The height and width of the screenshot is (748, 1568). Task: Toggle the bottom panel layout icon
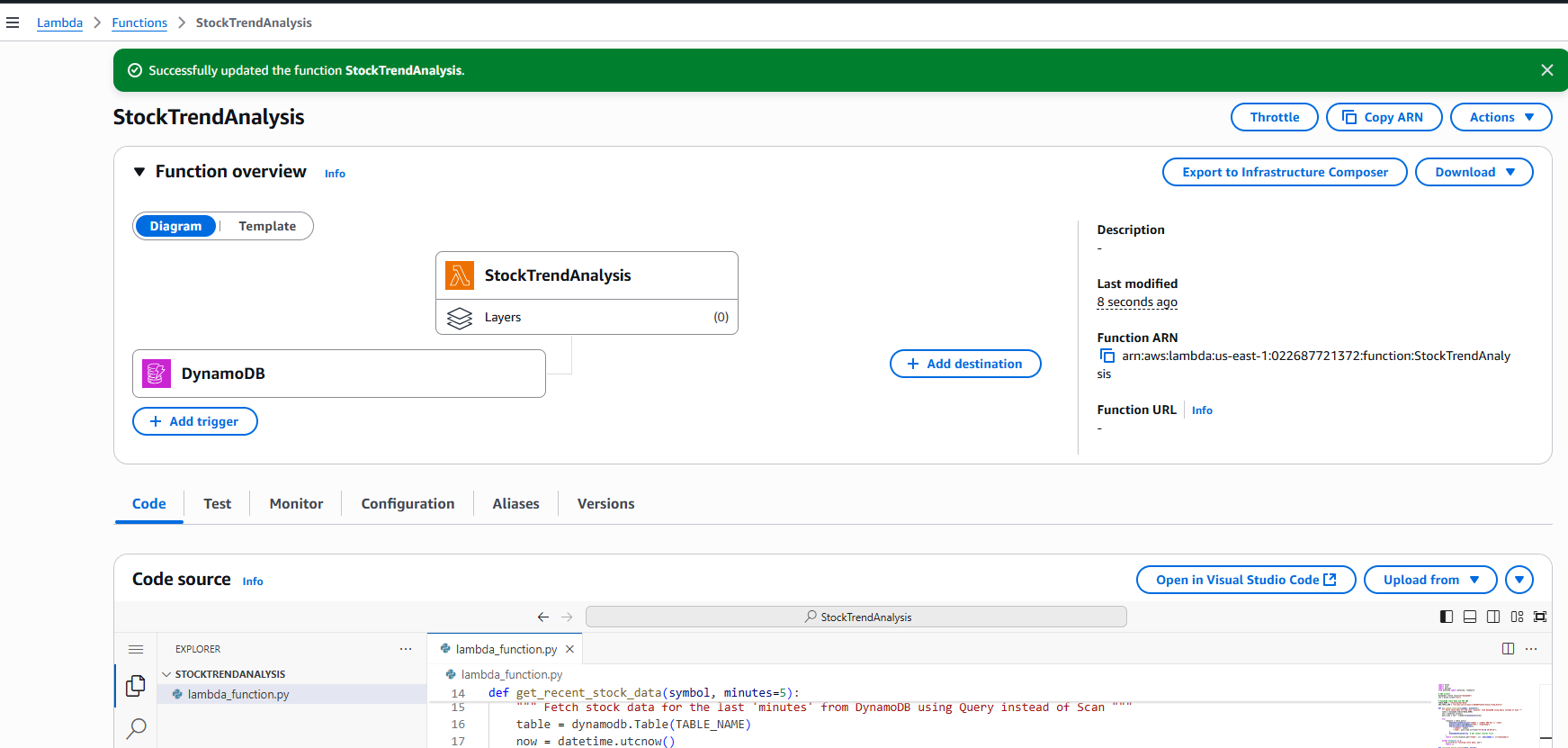(1470, 617)
